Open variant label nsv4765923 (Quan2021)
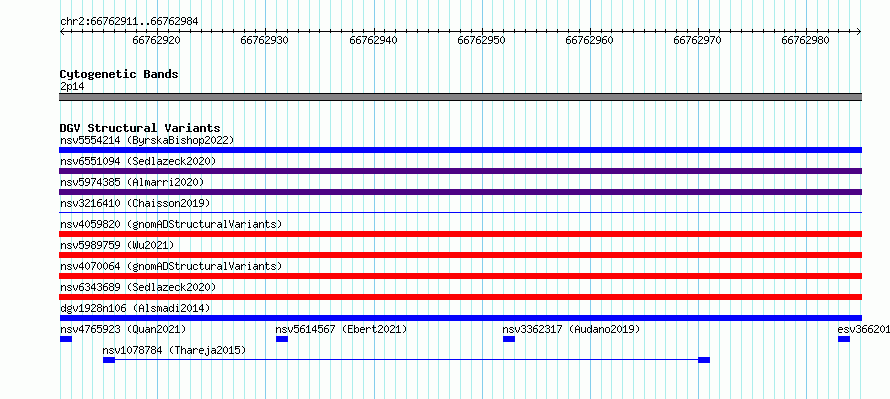Screen dimensions: 890x399 click(x=123, y=329)
